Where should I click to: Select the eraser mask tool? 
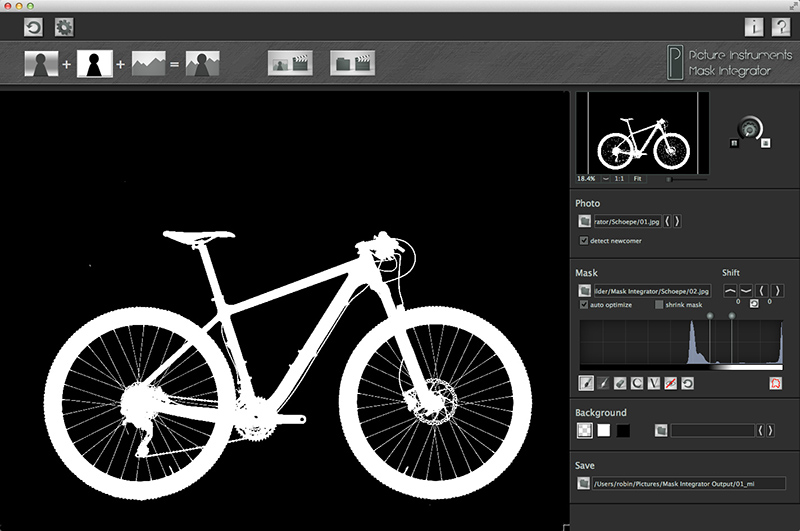pos(622,383)
